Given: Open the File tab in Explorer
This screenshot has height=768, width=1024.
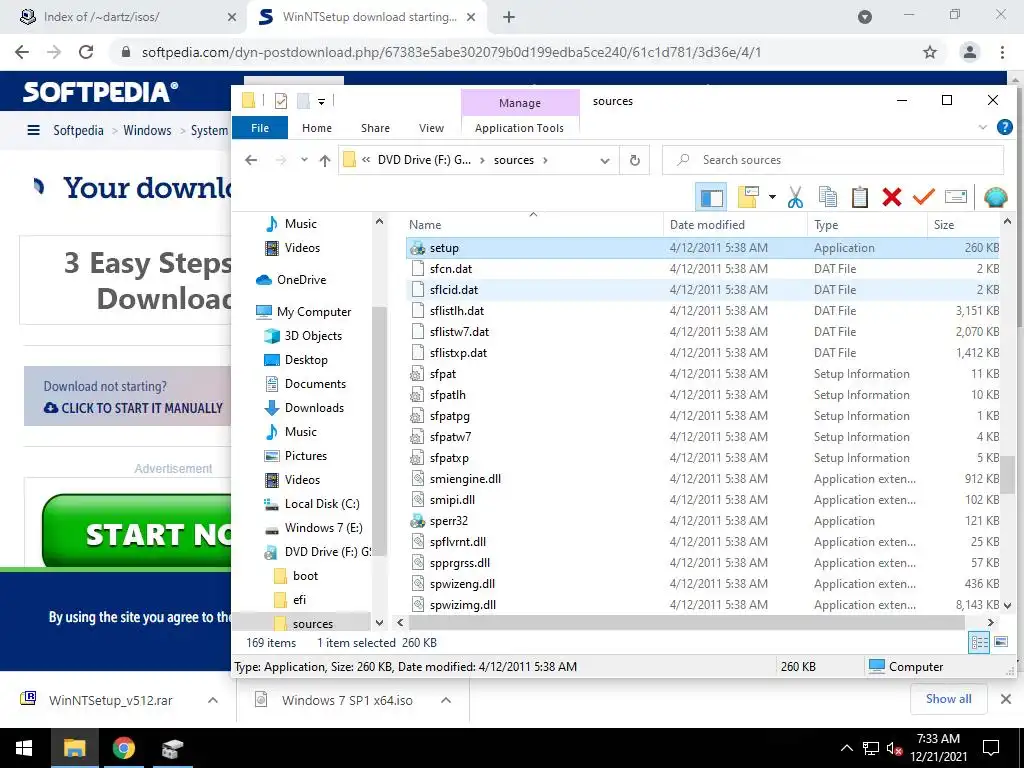Looking at the screenshot, I should click(x=260, y=128).
